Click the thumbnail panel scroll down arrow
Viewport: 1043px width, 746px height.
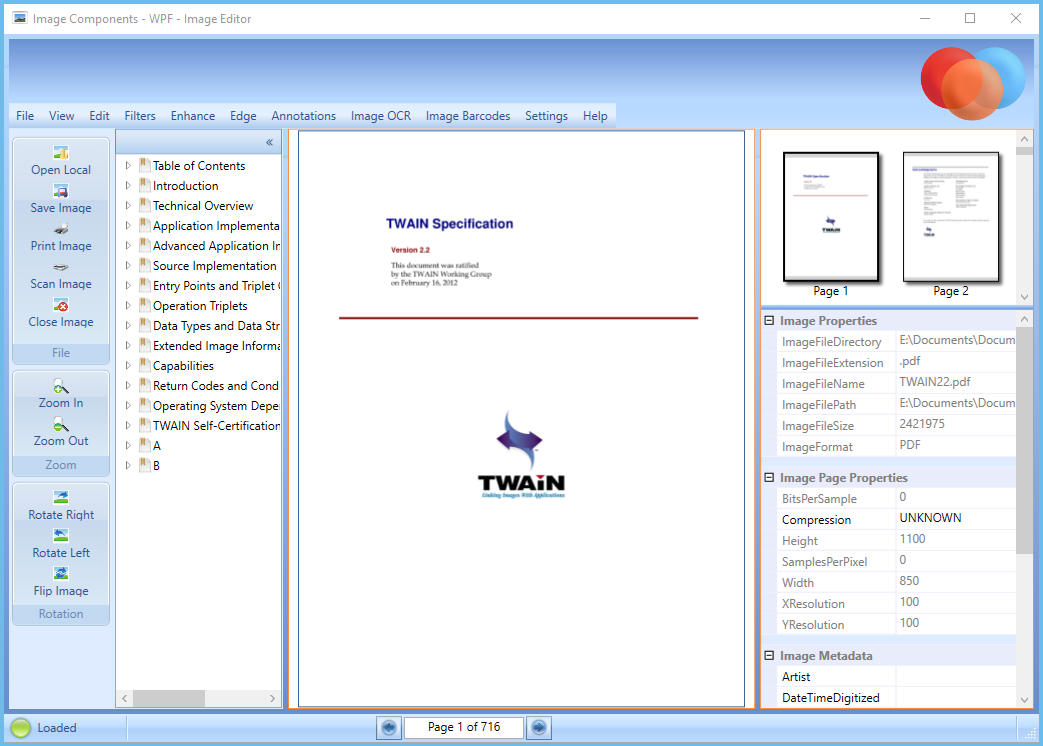point(1024,297)
